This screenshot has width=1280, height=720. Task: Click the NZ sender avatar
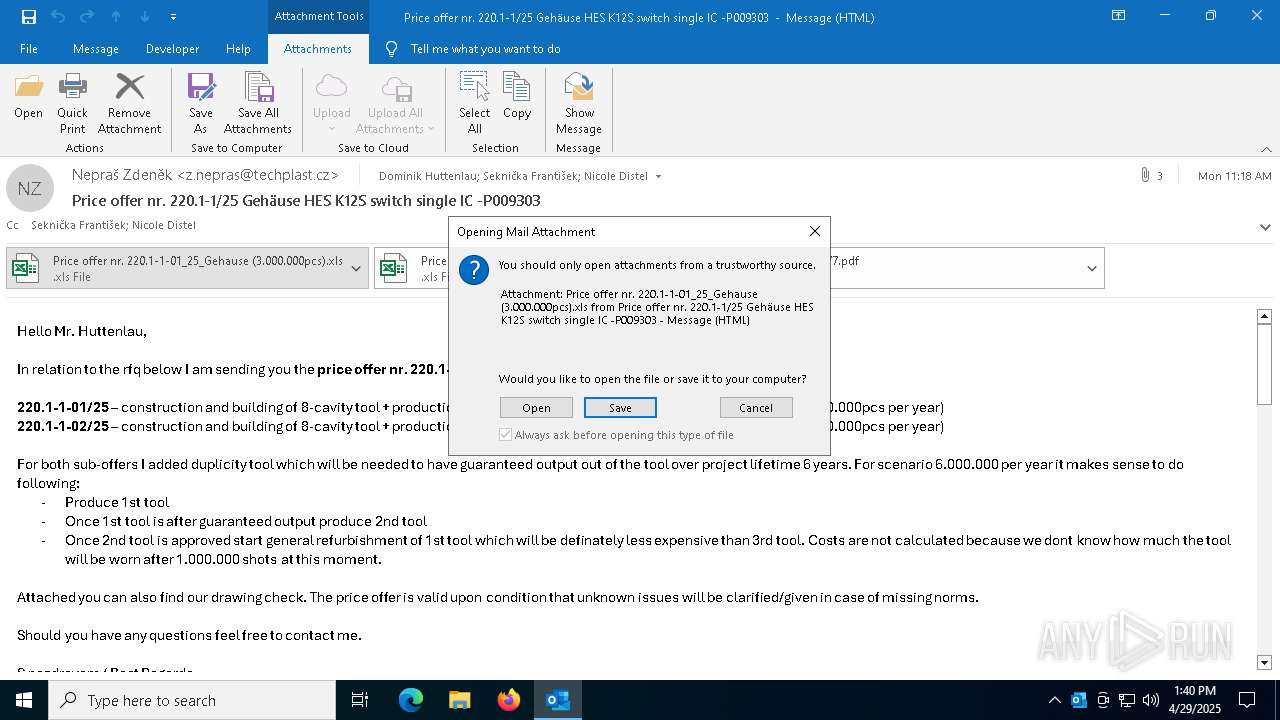coord(30,188)
